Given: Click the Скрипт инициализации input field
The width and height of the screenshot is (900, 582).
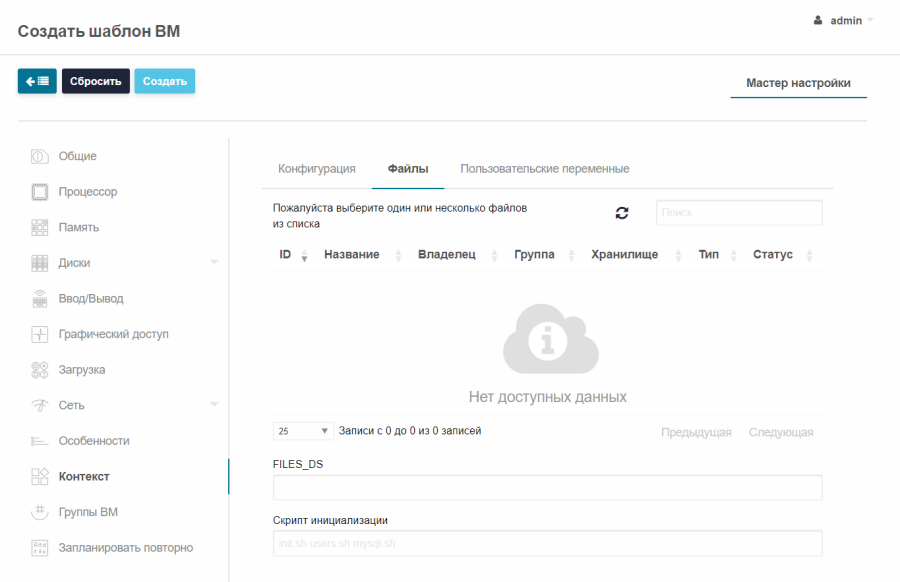Looking at the screenshot, I should (548, 543).
